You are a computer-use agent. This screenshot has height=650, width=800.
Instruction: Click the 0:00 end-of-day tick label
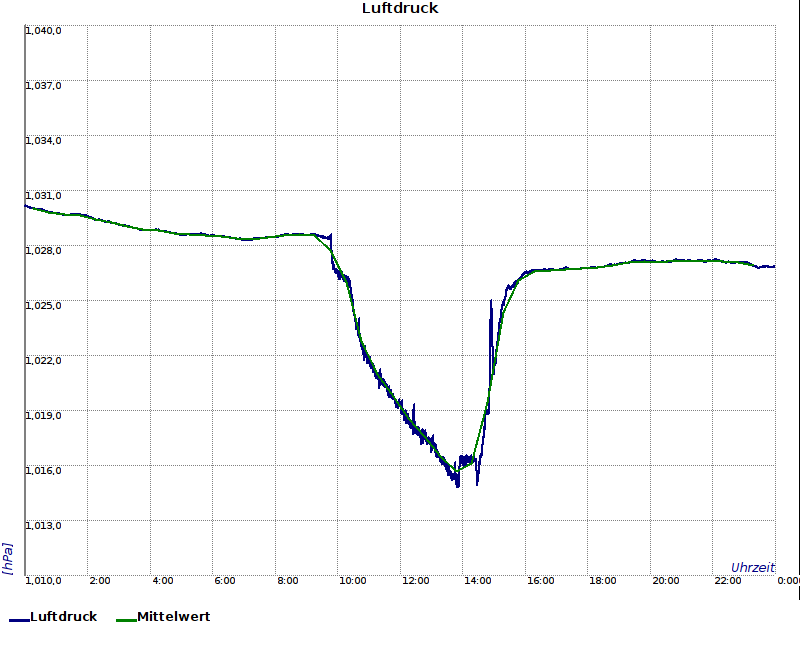788,580
